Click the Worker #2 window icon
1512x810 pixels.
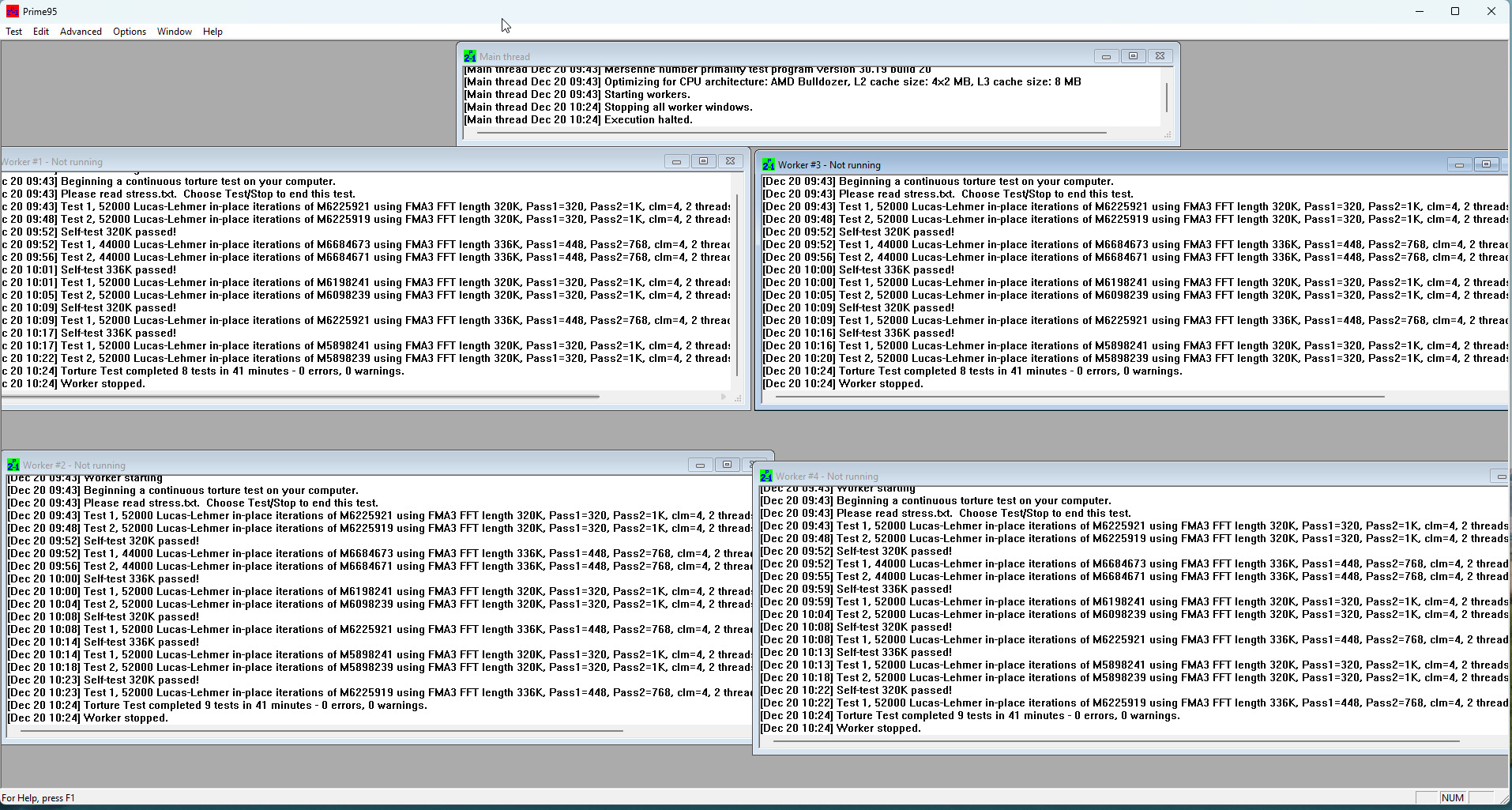pyautogui.click(x=13, y=465)
